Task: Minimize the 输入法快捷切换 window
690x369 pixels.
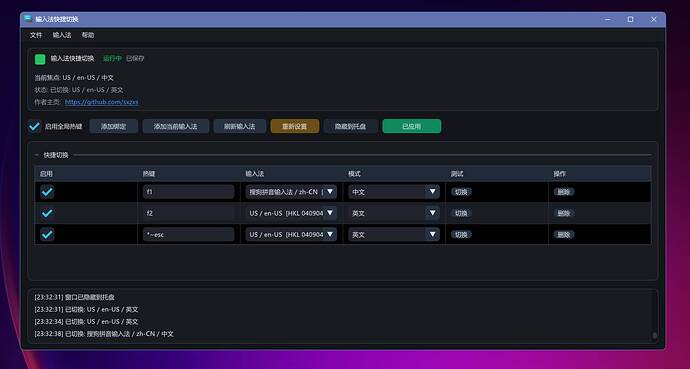Action: coord(608,19)
